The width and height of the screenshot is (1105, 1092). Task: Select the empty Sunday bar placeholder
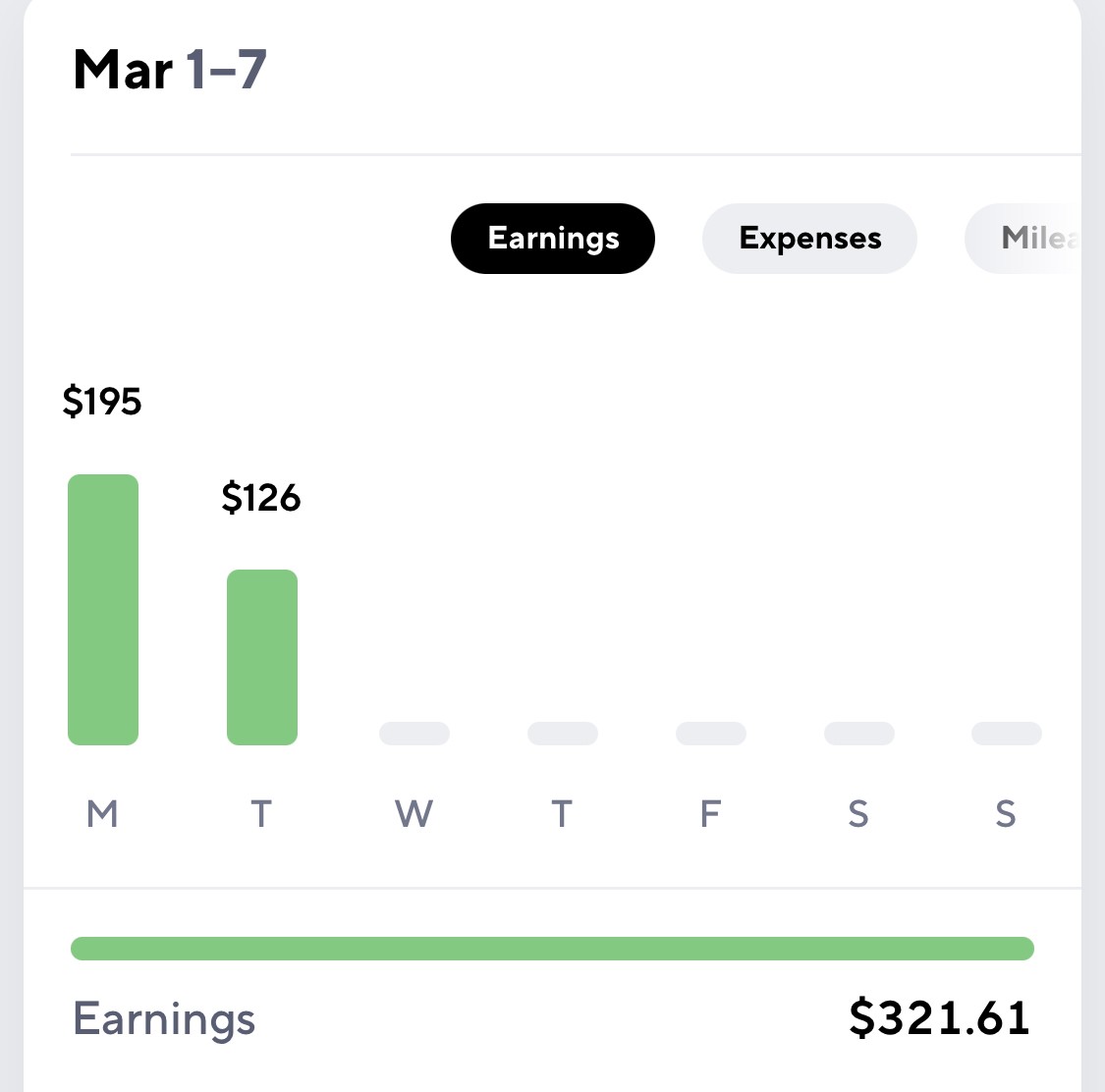pos(1007,734)
